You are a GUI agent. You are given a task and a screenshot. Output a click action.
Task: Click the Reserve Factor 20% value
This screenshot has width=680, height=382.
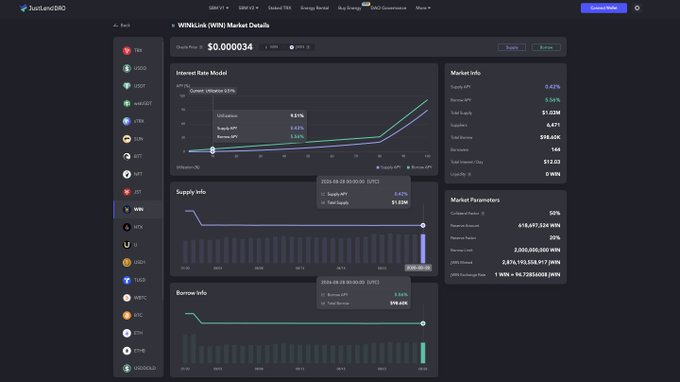pos(555,238)
